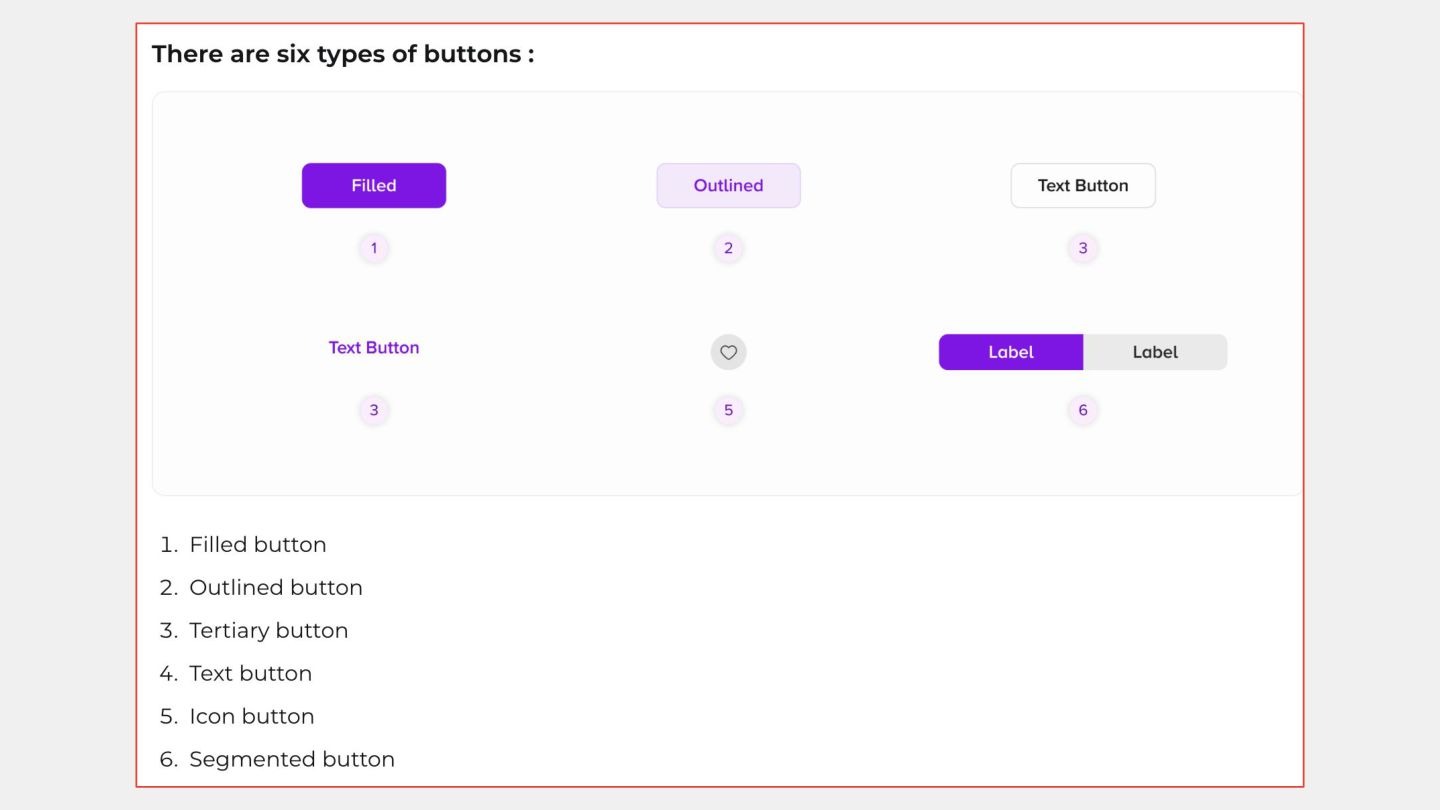Screen dimensions: 1440x810
Task: Click badge number 1 under Filled button
Action: point(374,248)
